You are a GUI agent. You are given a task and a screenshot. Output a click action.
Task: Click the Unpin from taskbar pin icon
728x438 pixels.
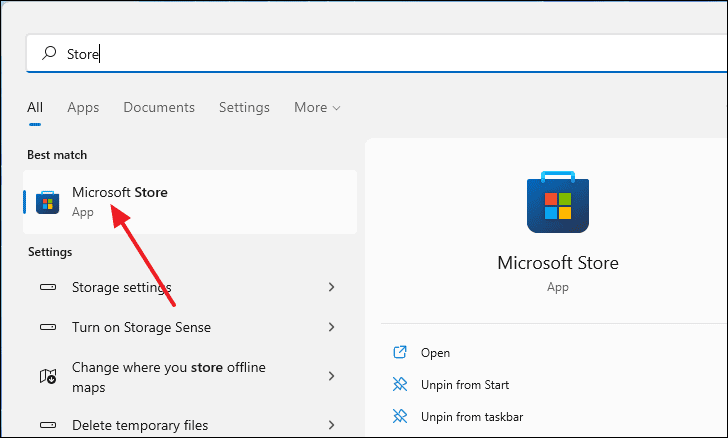click(x=400, y=416)
